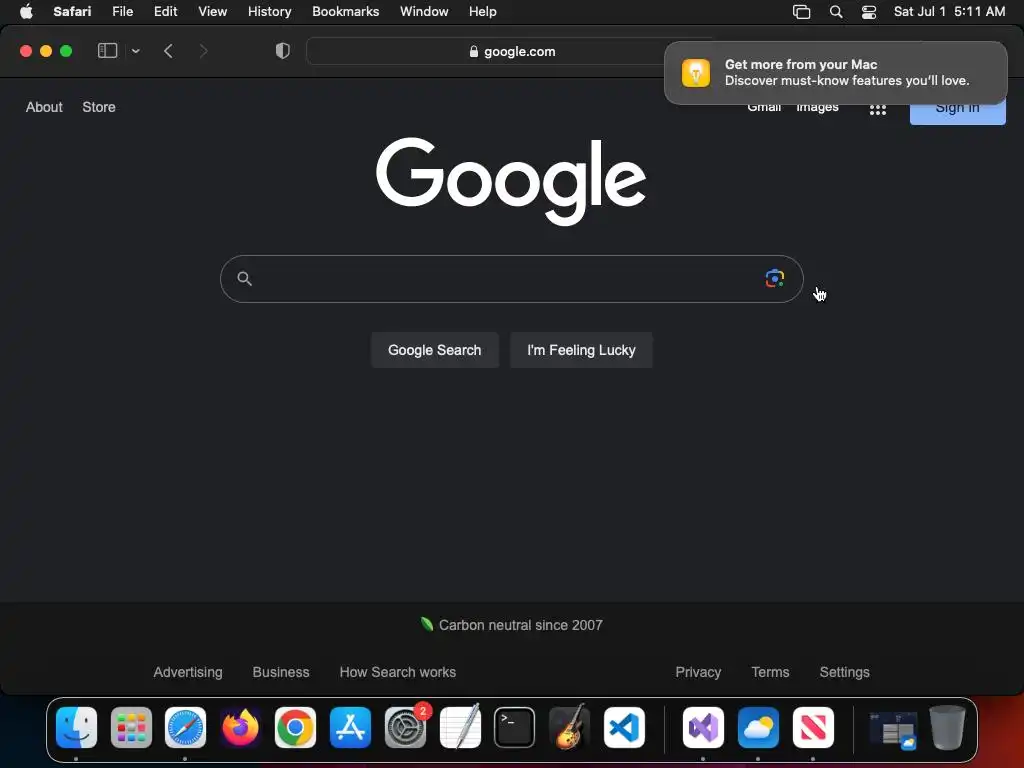Screen dimensions: 1024x768
Task: Open Spotlight search in the menu bar
Action: (835, 12)
